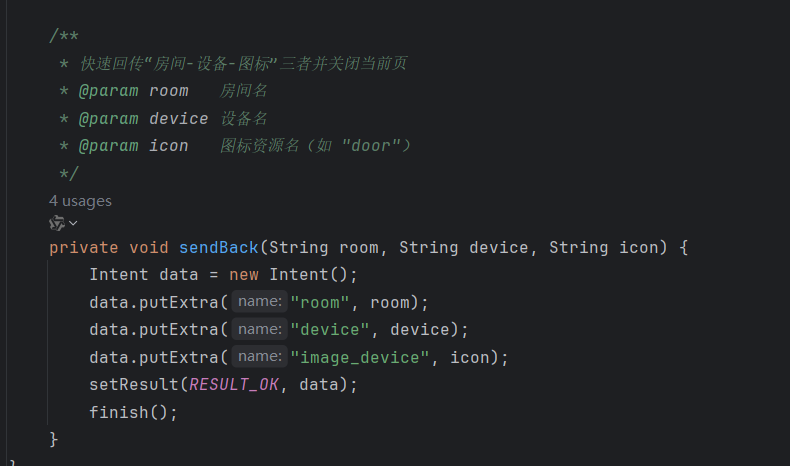Click the "device" string literal
790x466 pixels.
[330, 329]
